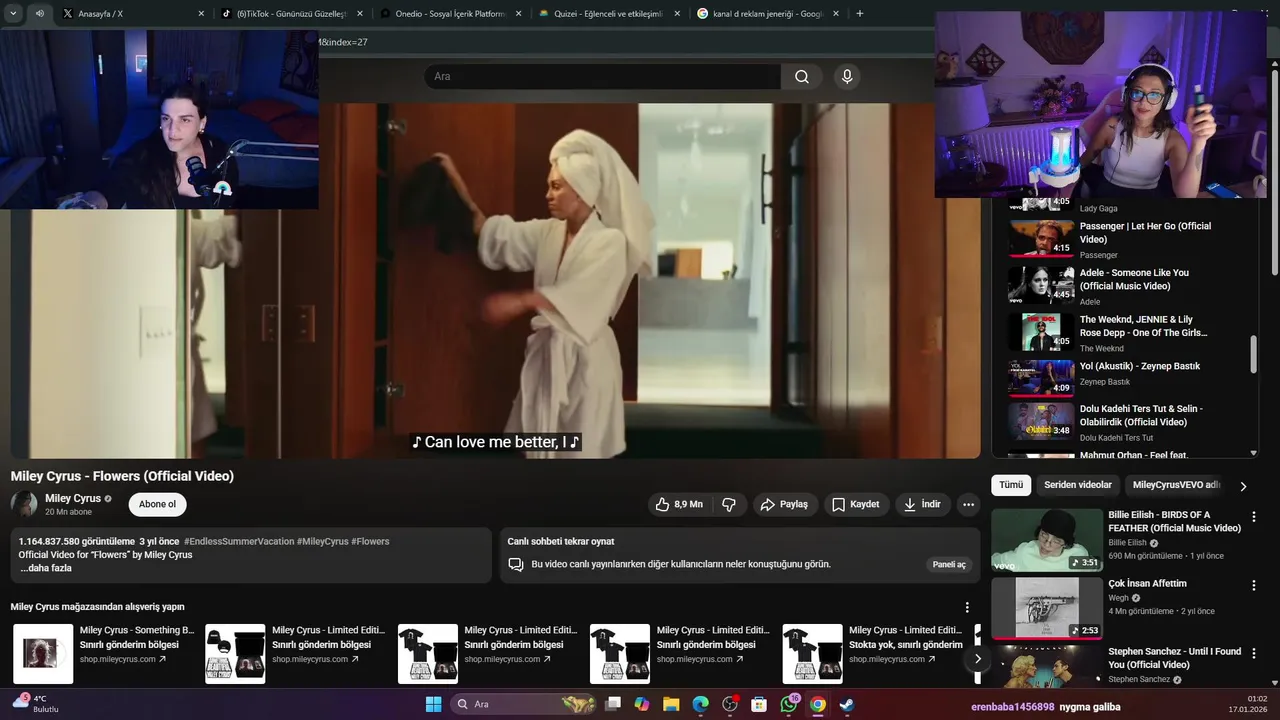Open Çok İnsan Affettim thumbnail
Viewport: 1280px width, 720px height.
tap(1046, 608)
